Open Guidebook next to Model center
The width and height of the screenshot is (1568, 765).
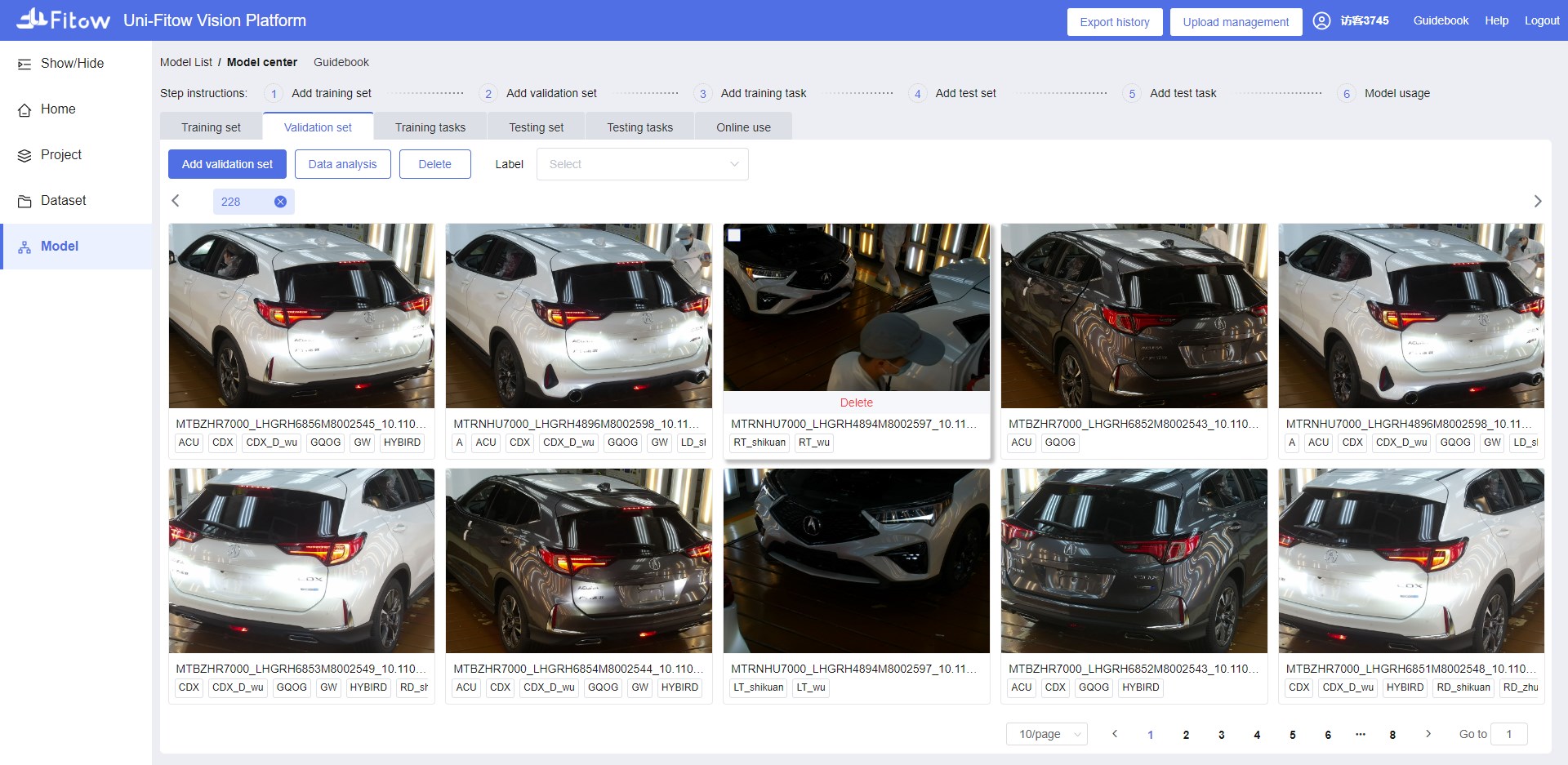click(341, 62)
